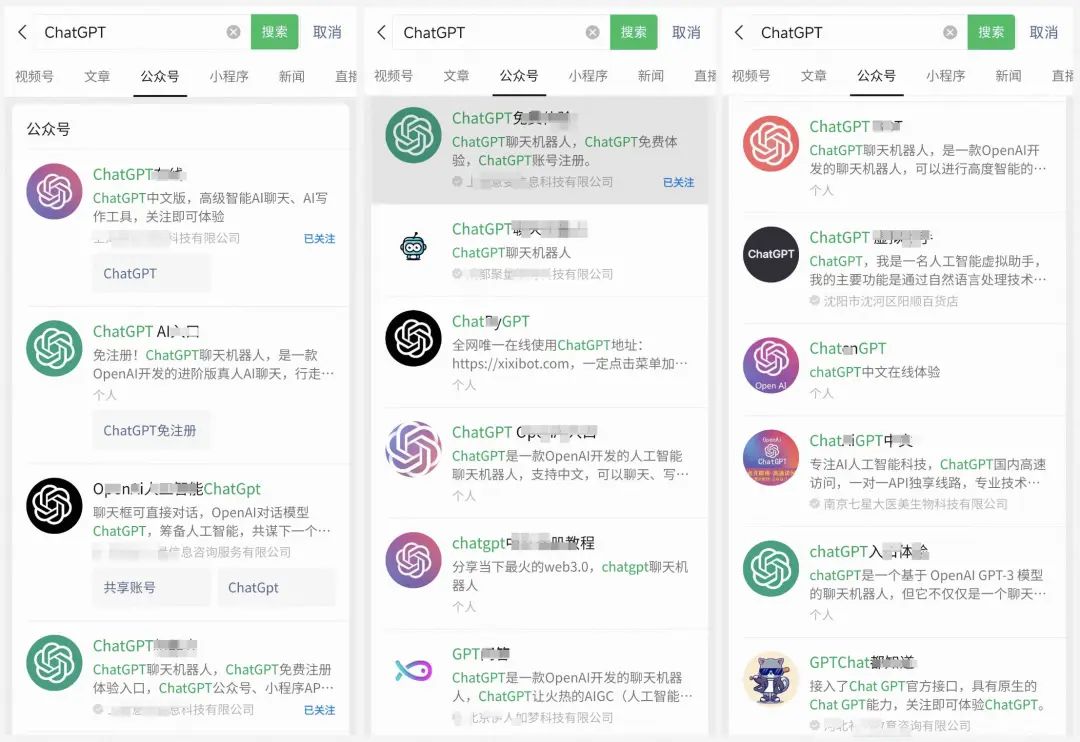Image resolution: width=1080 pixels, height=742 pixels.
Task: Open the black 'ChatGPT' text avatar
Action: coord(771,254)
